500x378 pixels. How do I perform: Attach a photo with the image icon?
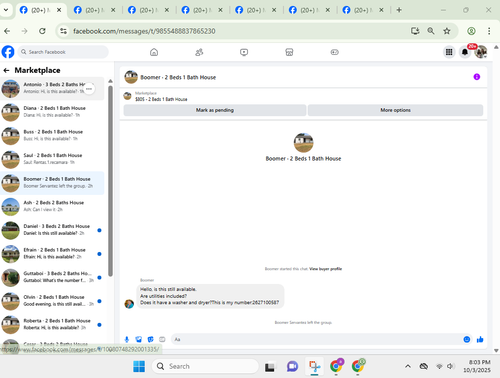click(x=139, y=339)
